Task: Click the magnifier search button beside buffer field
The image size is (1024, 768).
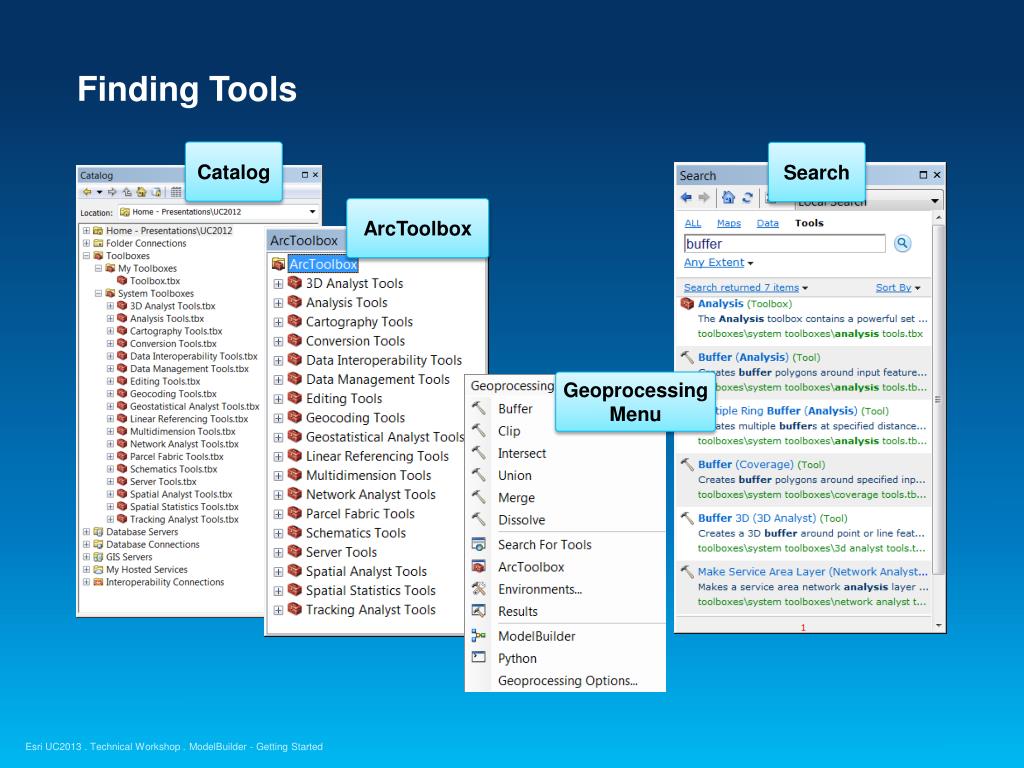Action: pyautogui.click(x=902, y=244)
